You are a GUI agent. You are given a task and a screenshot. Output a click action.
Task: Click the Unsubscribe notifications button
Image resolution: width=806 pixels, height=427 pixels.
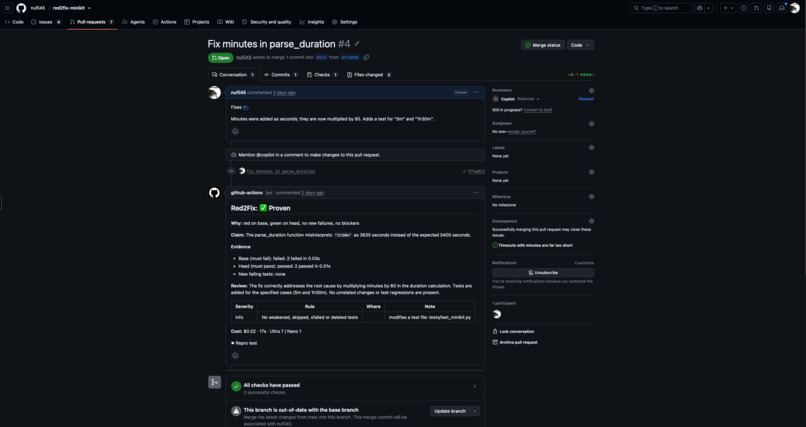[x=543, y=273]
